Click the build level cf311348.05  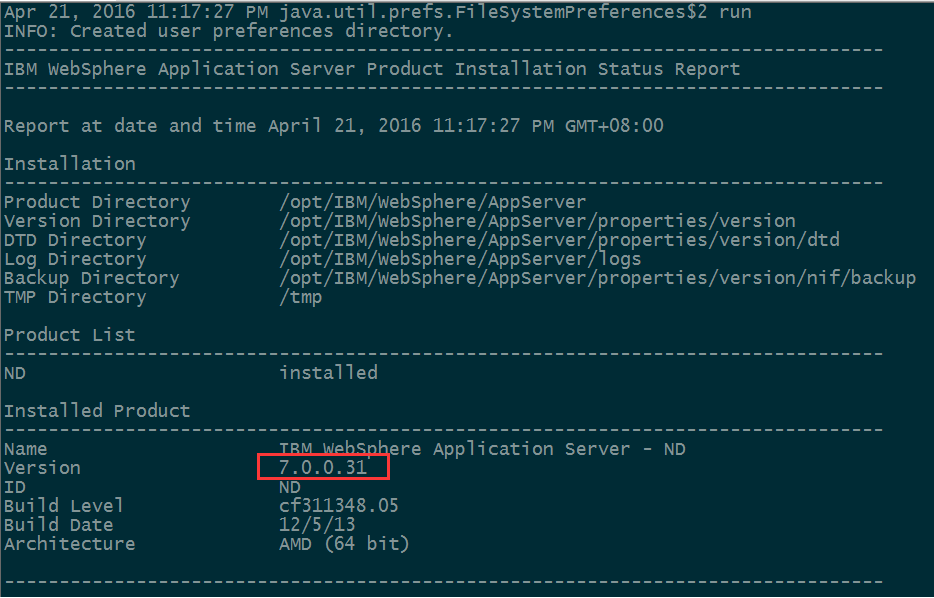[x=338, y=506]
